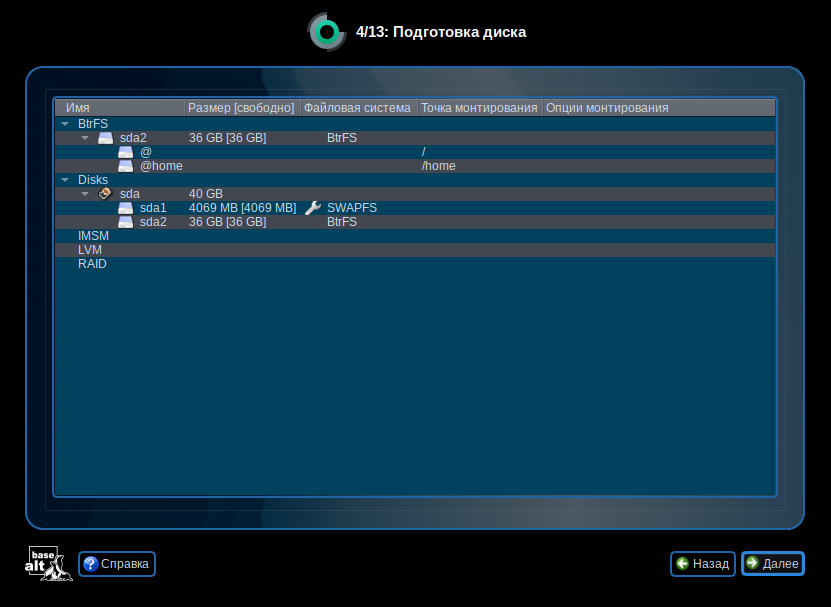Click the Файловая система column header
The height and width of the screenshot is (607, 831).
[x=358, y=108]
